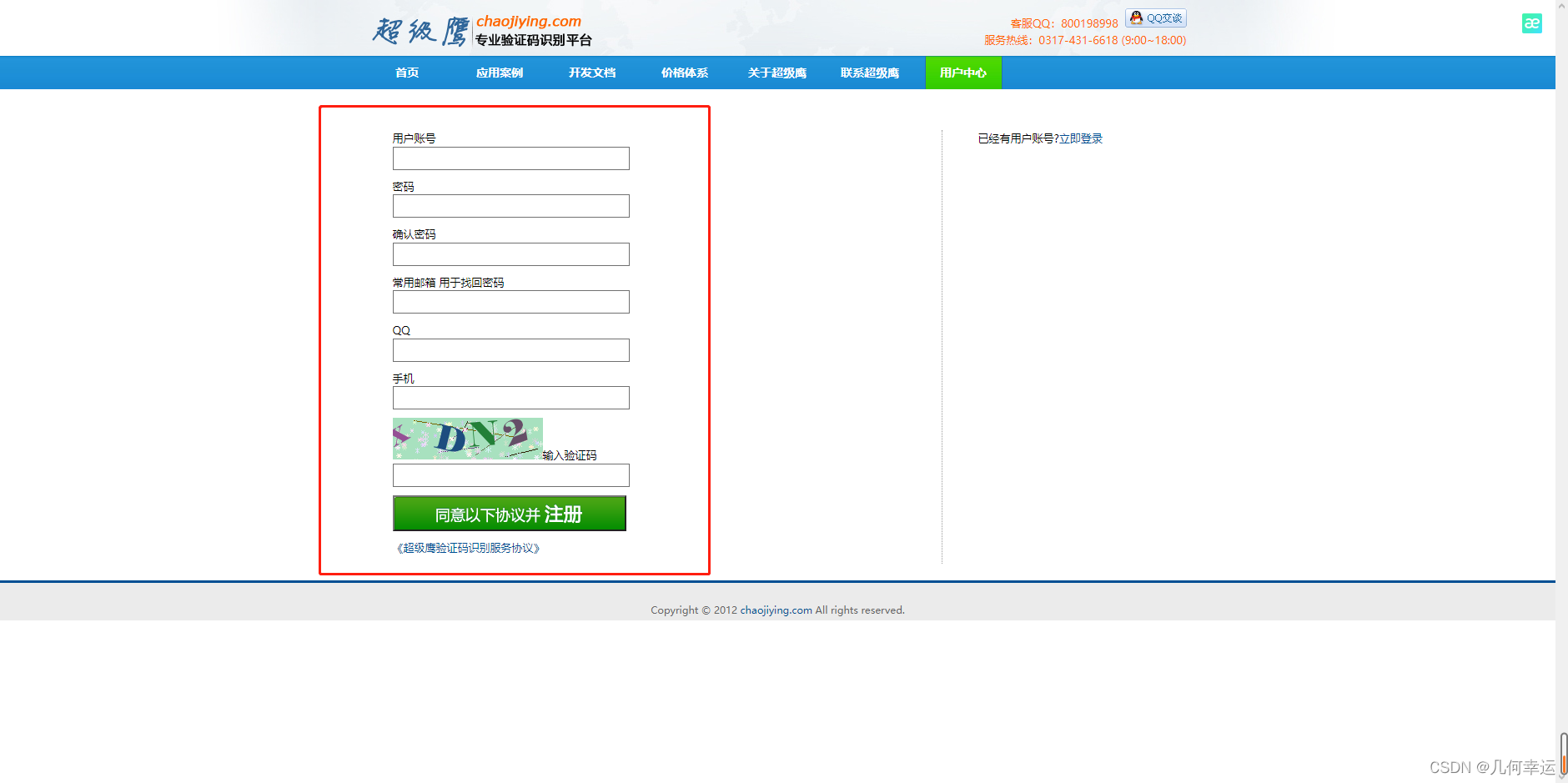Focus the 常用邮箱 email field
This screenshot has width=1568, height=783.
pos(511,302)
